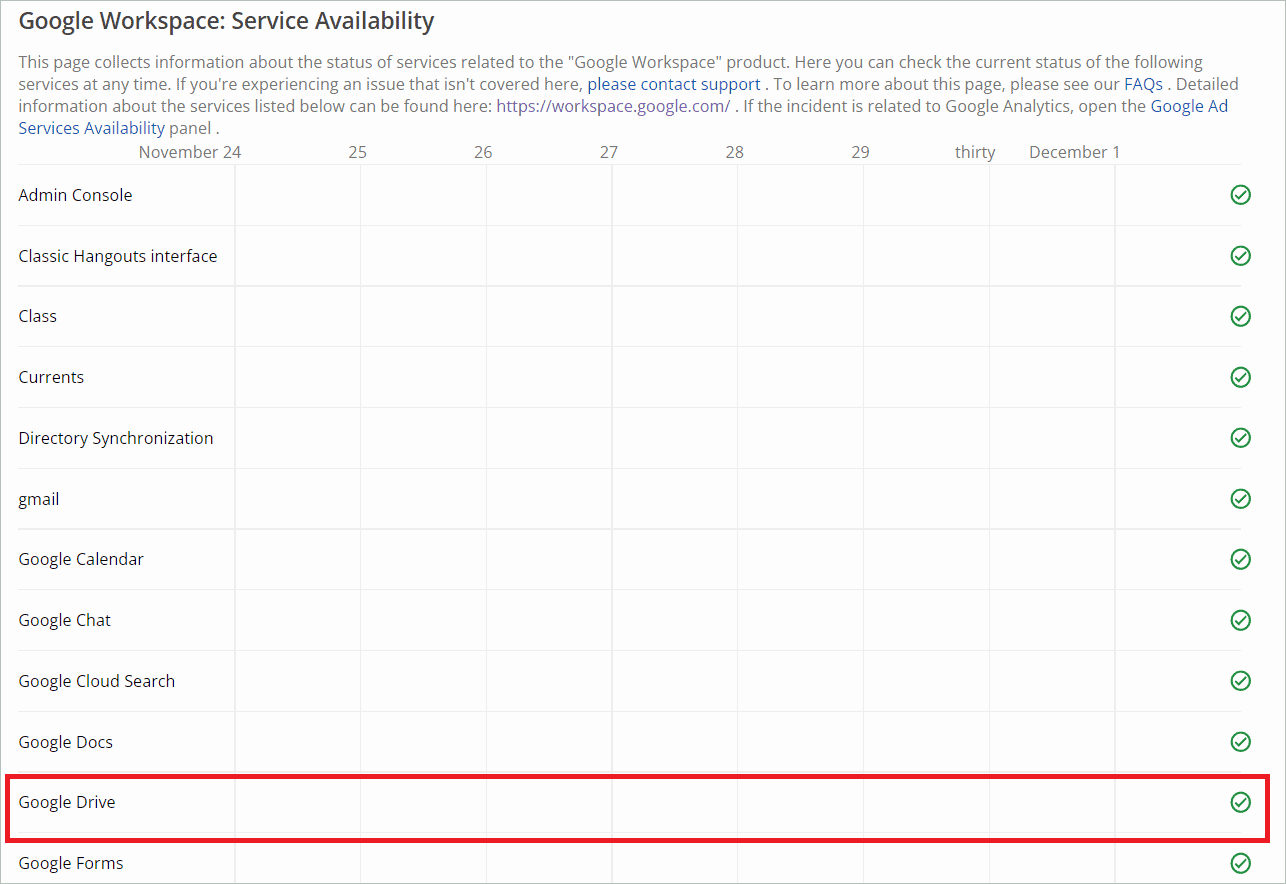Click the Directory Synchronization status checkmark
Viewport: 1286px width, 884px height.
click(1240, 438)
